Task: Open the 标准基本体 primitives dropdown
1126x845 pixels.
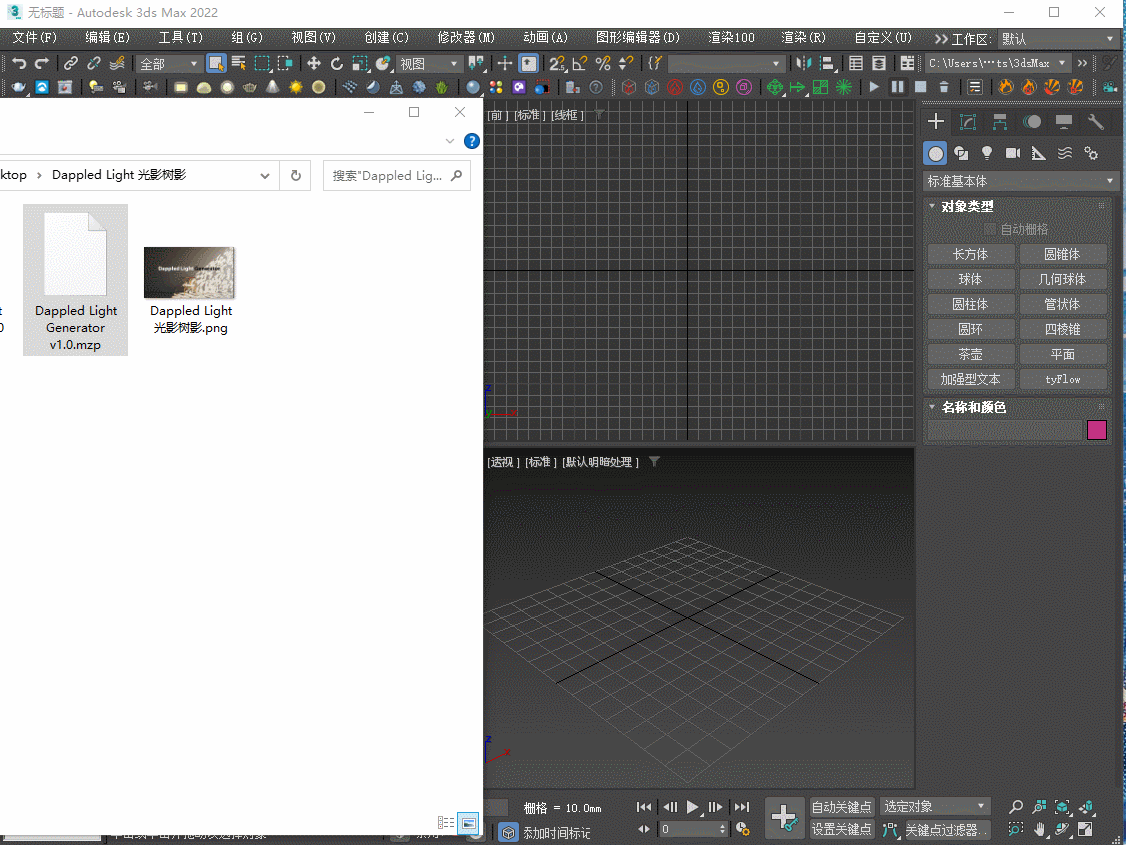Action: (1020, 181)
